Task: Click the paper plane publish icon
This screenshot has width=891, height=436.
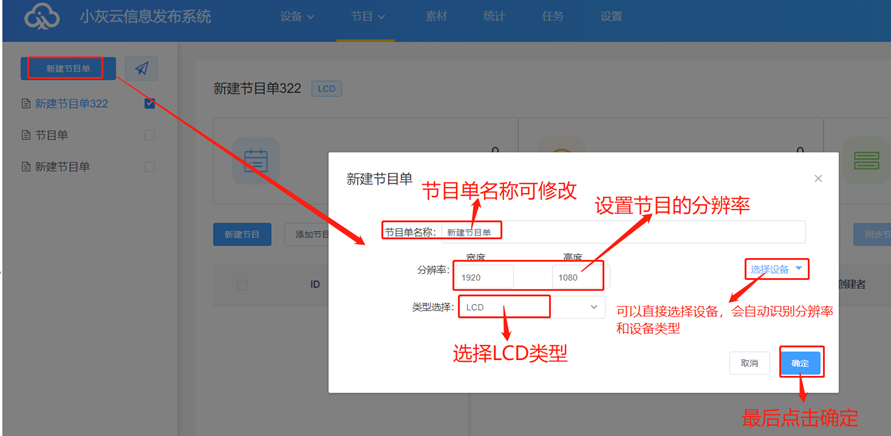Action: [141, 69]
